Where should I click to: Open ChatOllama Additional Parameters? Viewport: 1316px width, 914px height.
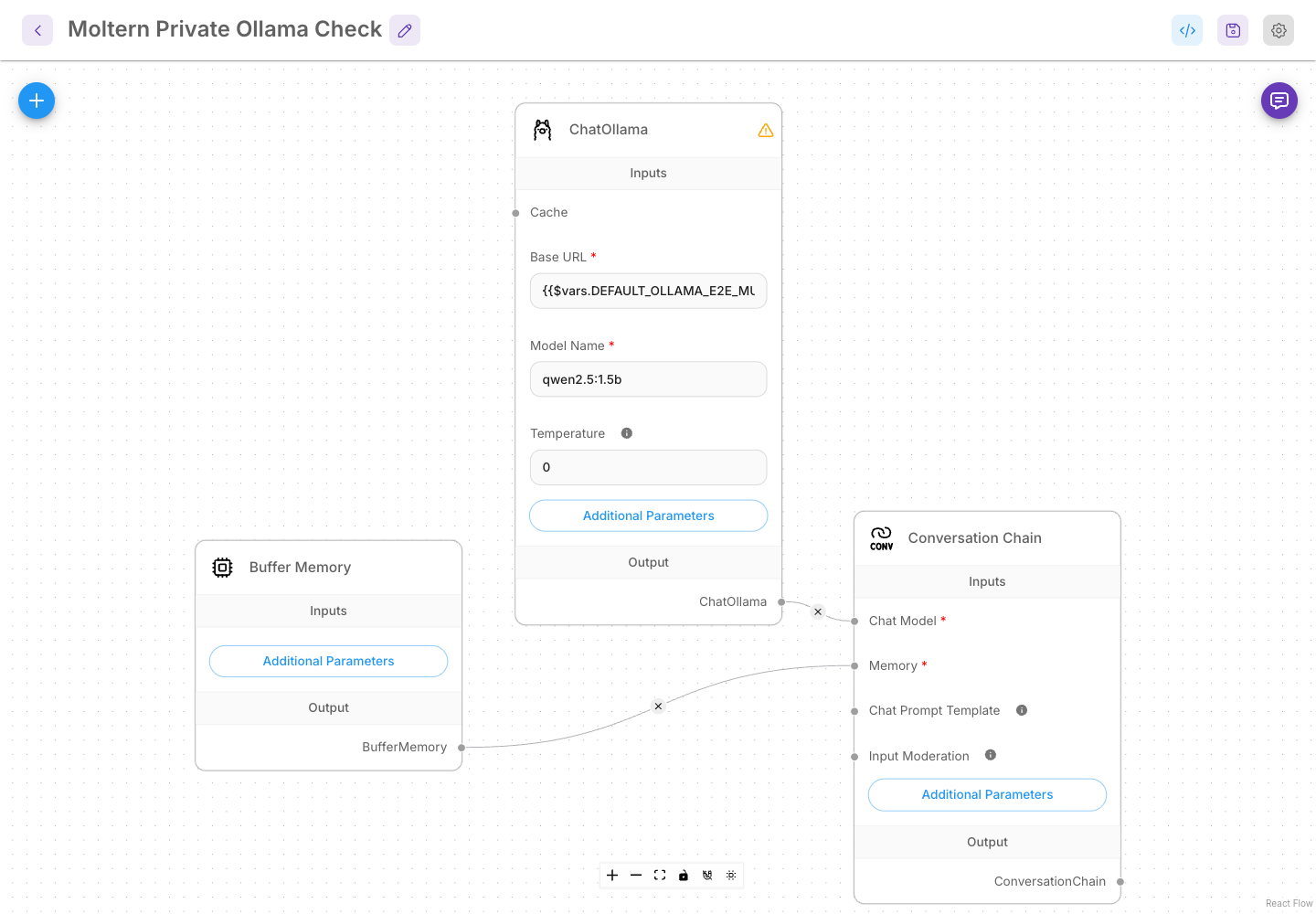click(649, 515)
